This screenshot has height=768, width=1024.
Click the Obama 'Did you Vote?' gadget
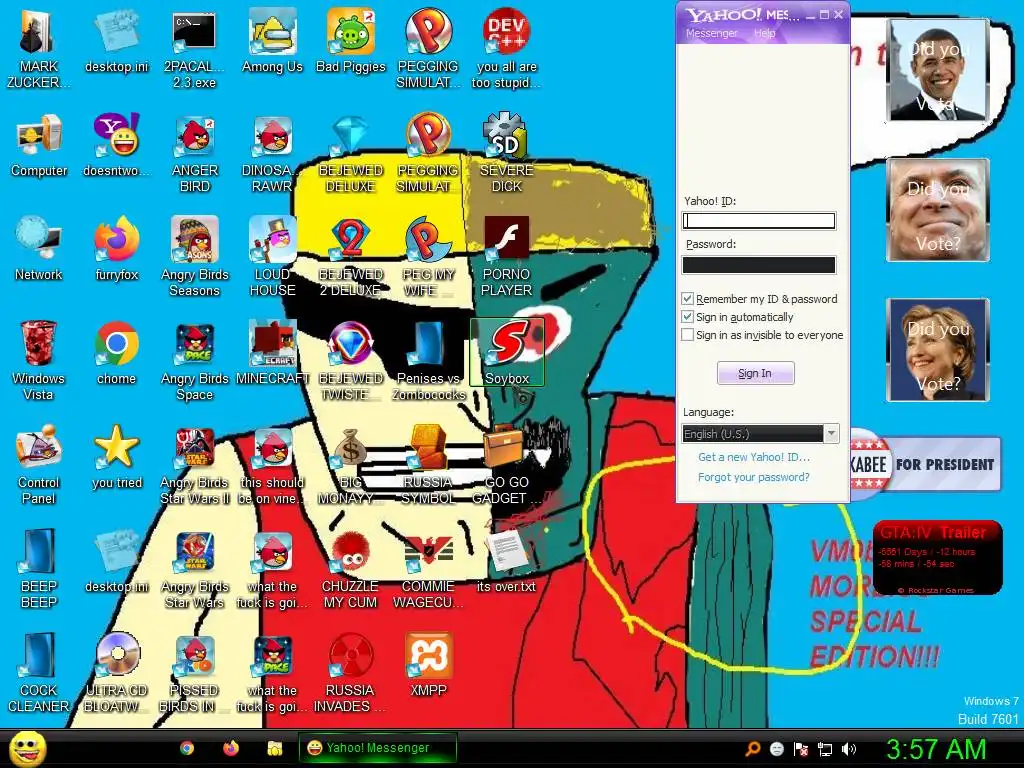937,70
